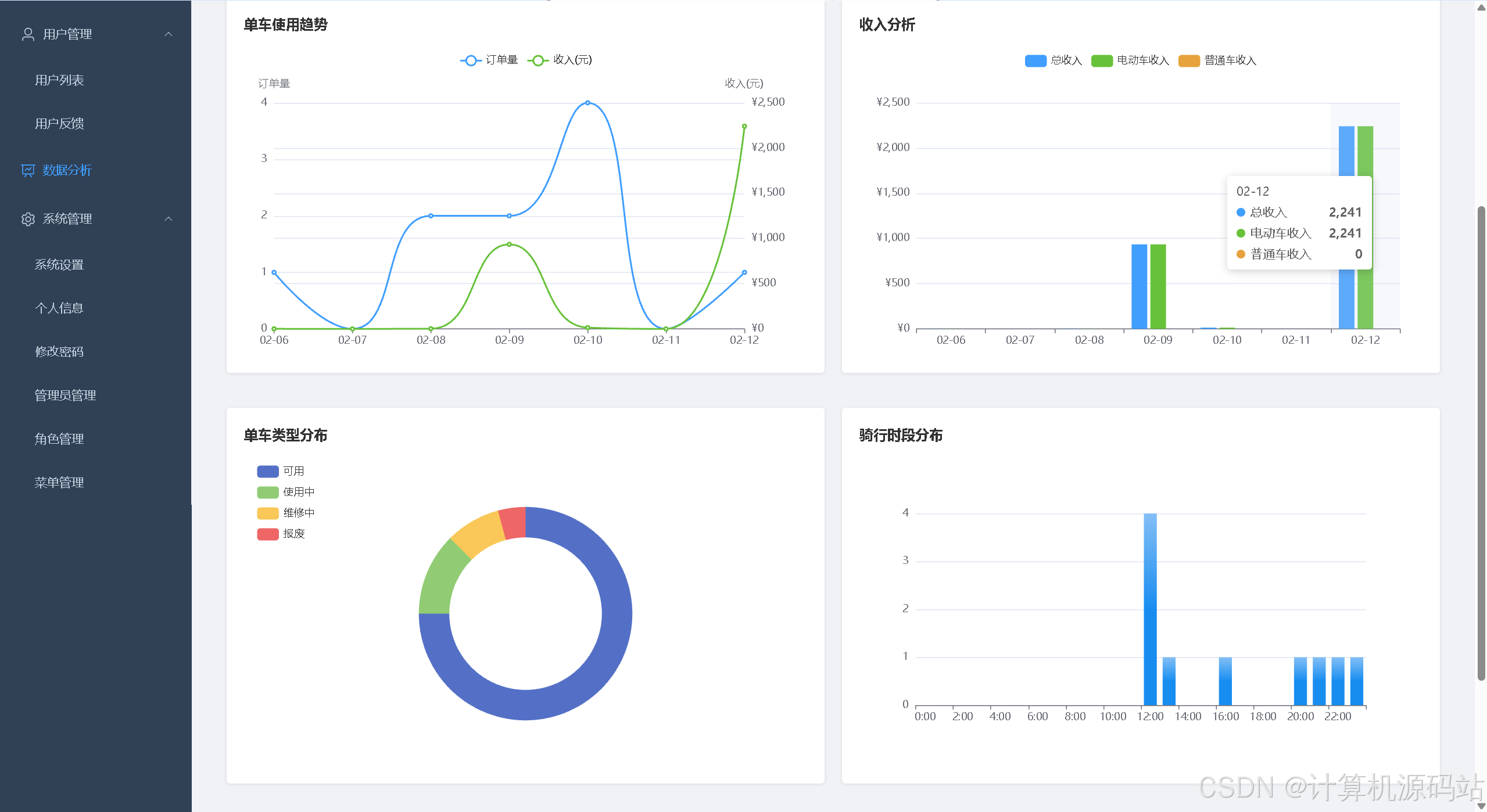Open 管理员管理 page
Screen dimensions: 1487x812
pos(65,396)
